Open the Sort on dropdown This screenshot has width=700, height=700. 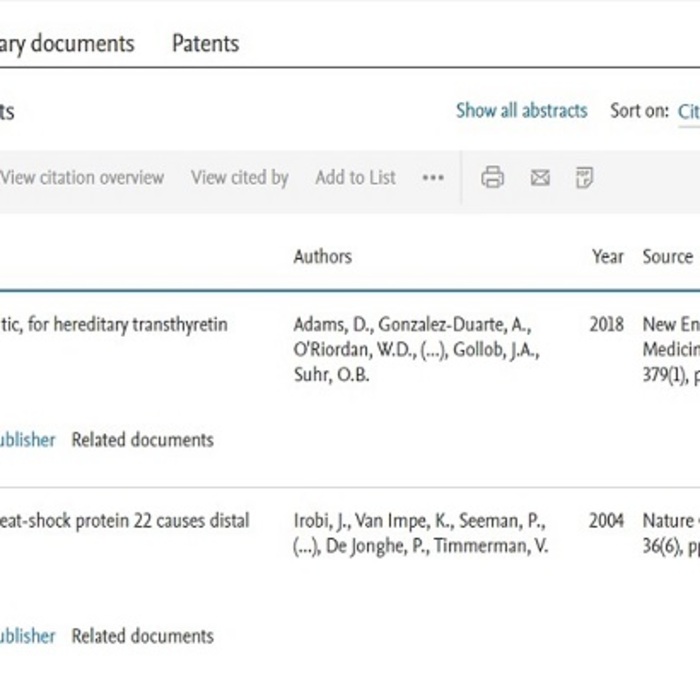tap(687, 112)
